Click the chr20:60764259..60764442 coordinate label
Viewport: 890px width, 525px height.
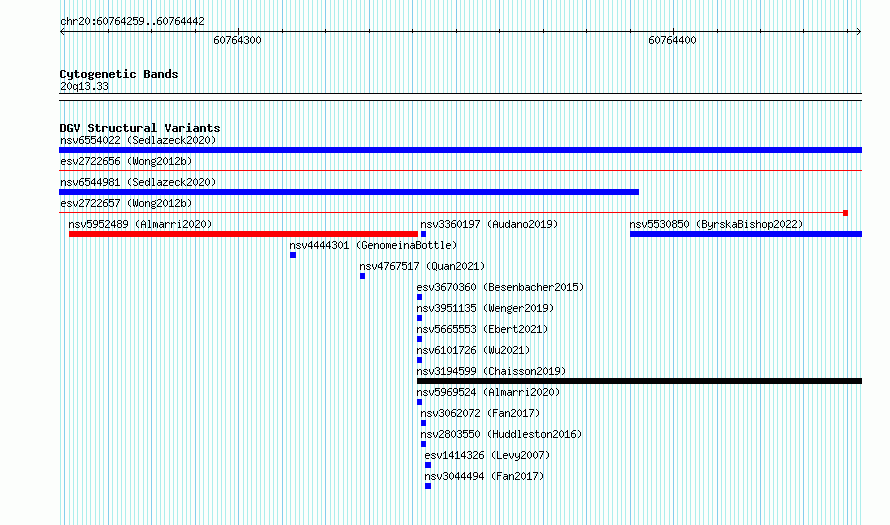pos(132,21)
